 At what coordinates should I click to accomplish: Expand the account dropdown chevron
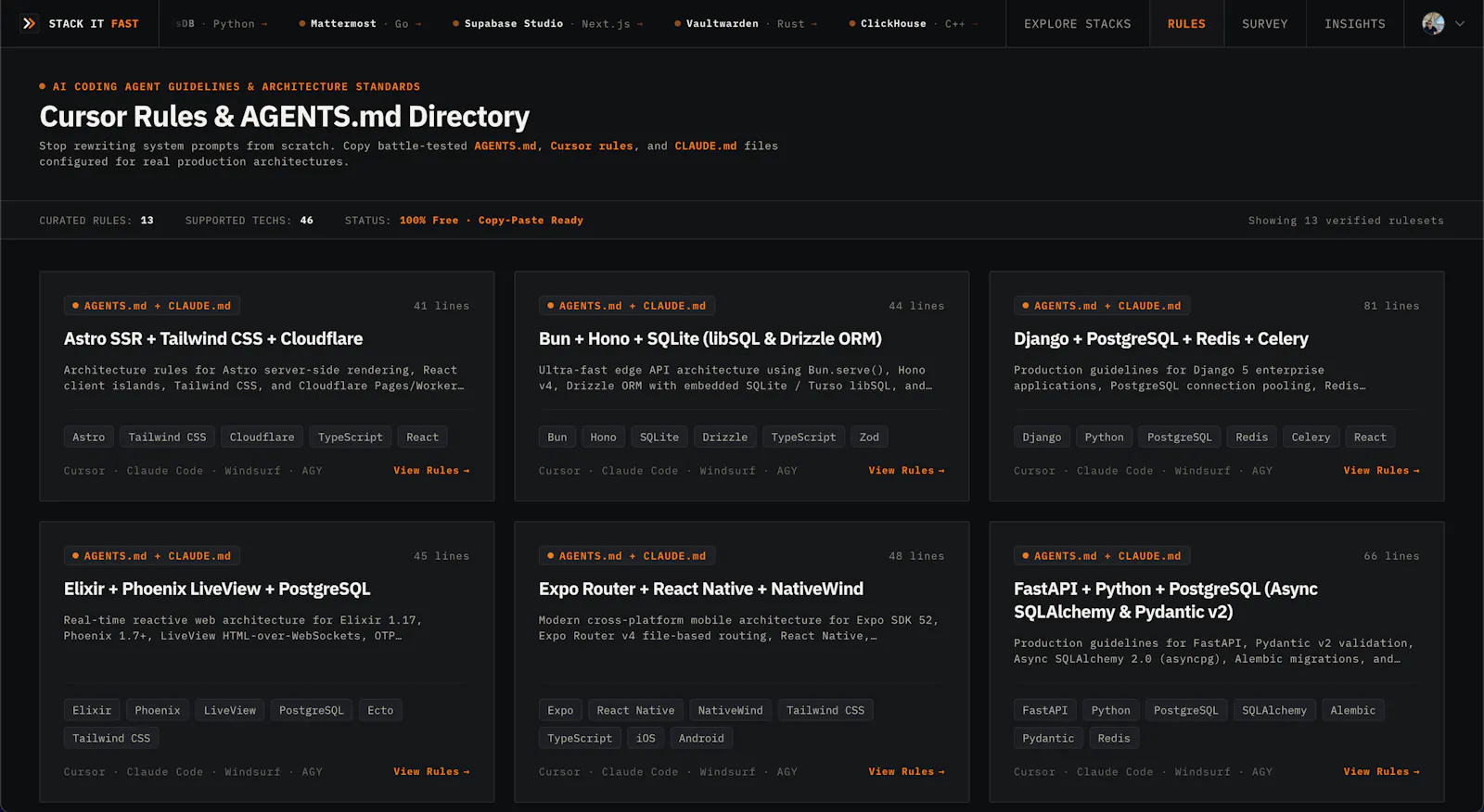coord(1460,24)
